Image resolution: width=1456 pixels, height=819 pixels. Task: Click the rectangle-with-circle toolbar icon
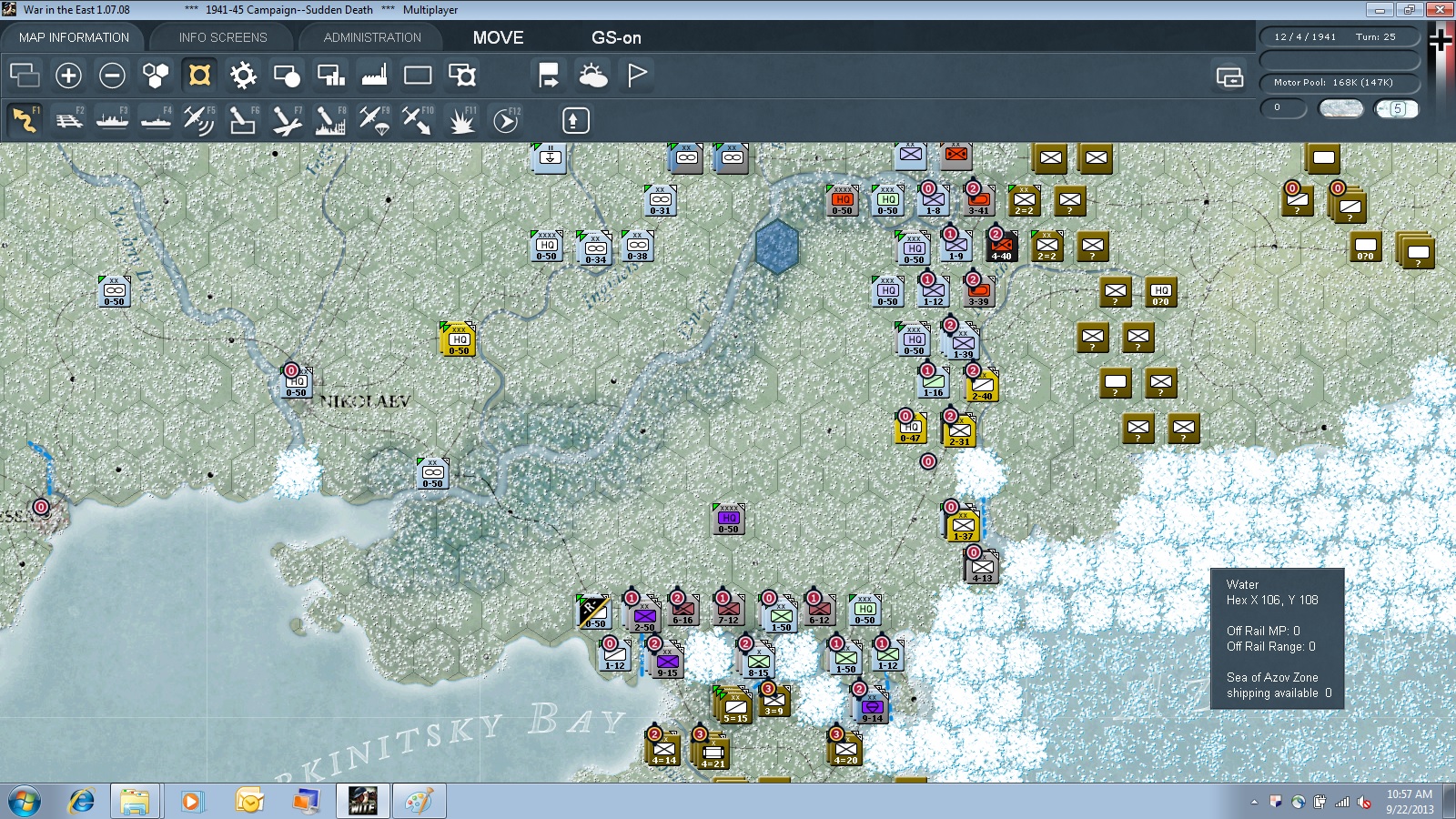287,75
